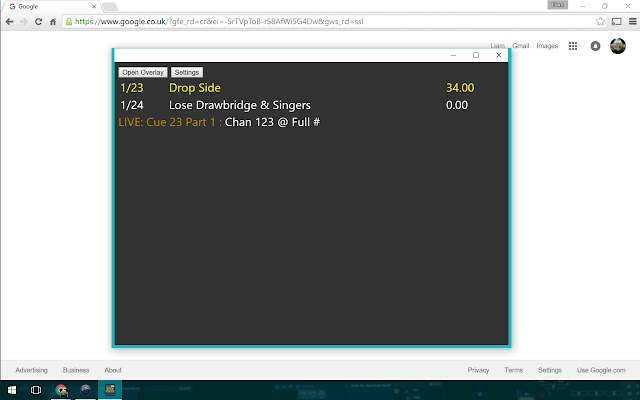This screenshot has width=640, height=400.
Task: Bookmark page with star icon
Action: tap(600, 22)
